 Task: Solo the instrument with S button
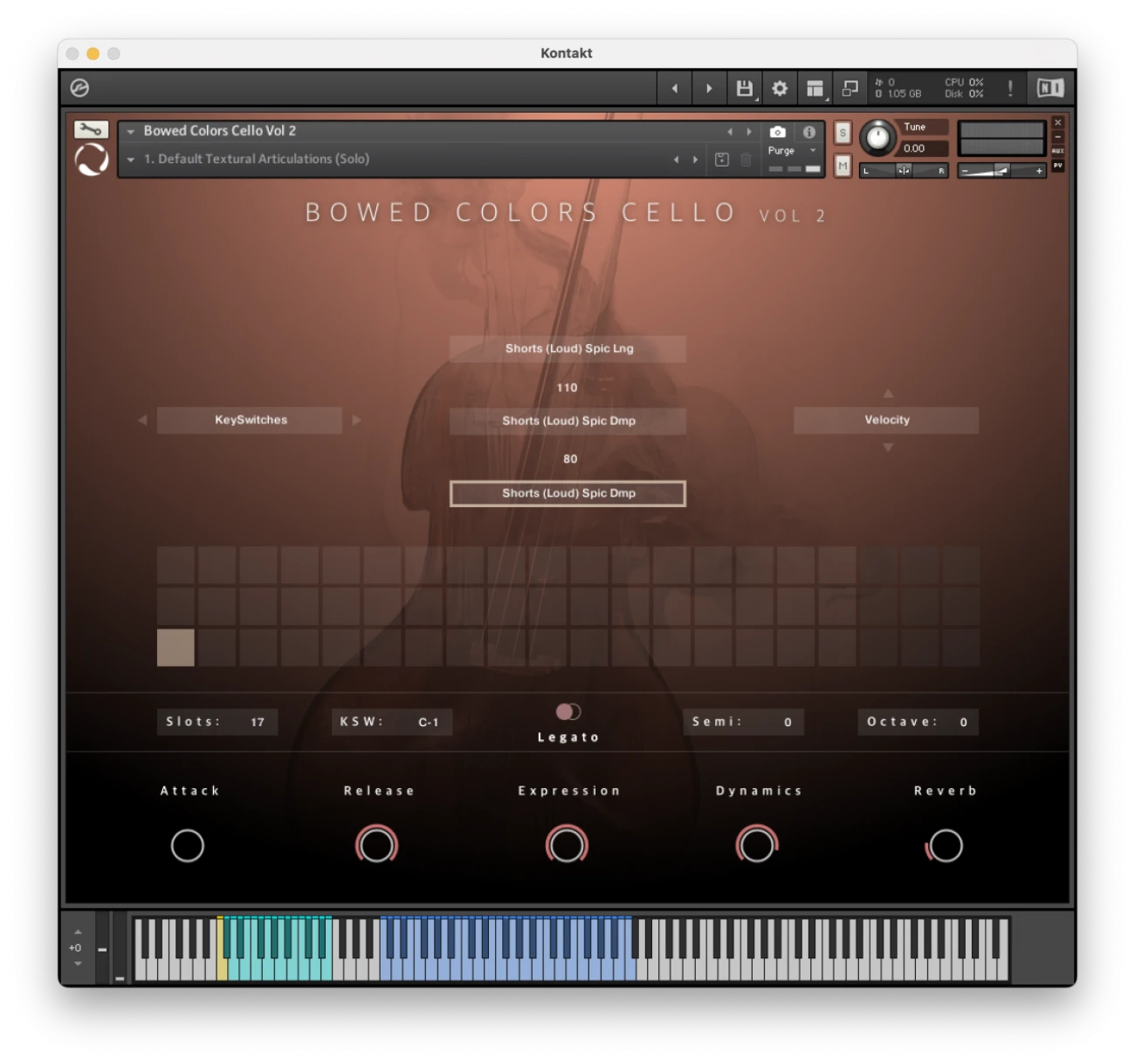843,133
